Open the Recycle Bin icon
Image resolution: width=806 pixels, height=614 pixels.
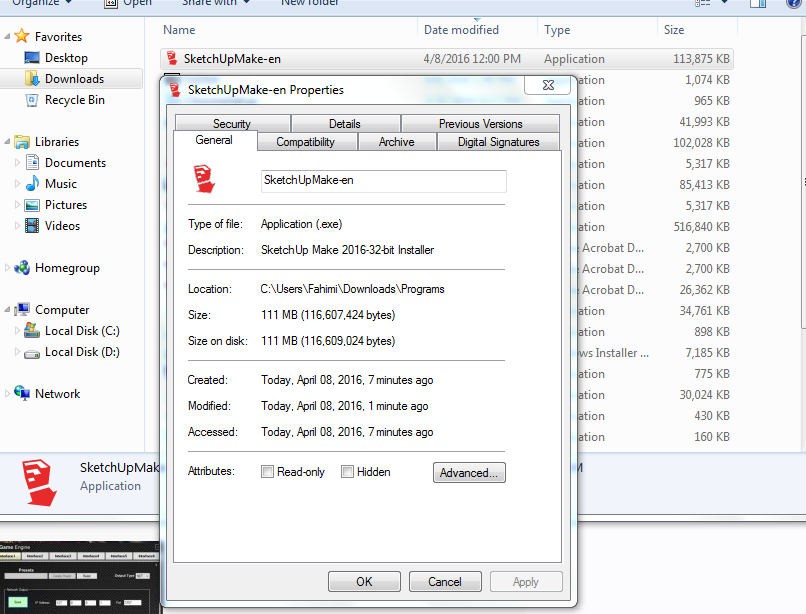pos(32,100)
